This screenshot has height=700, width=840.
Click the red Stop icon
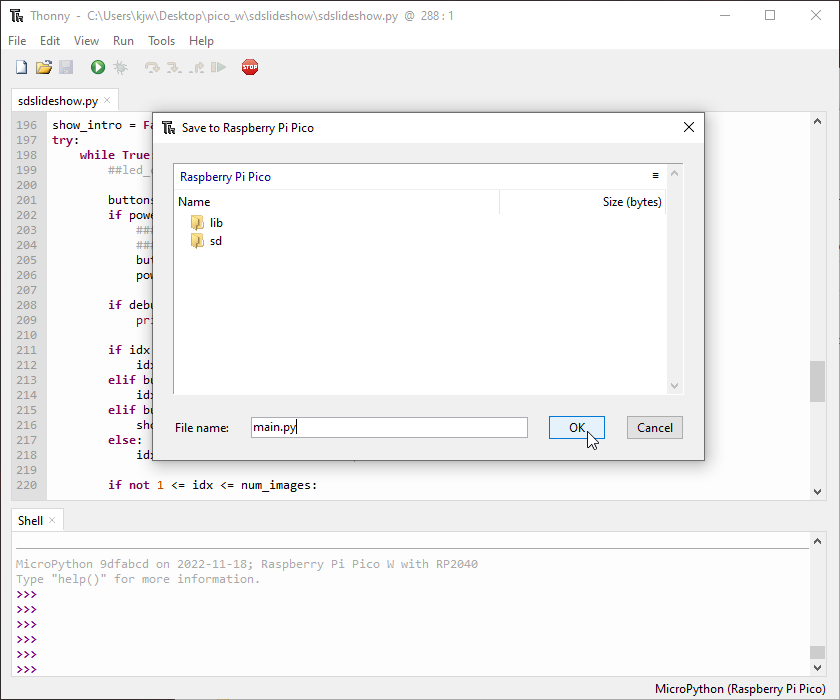(x=250, y=67)
